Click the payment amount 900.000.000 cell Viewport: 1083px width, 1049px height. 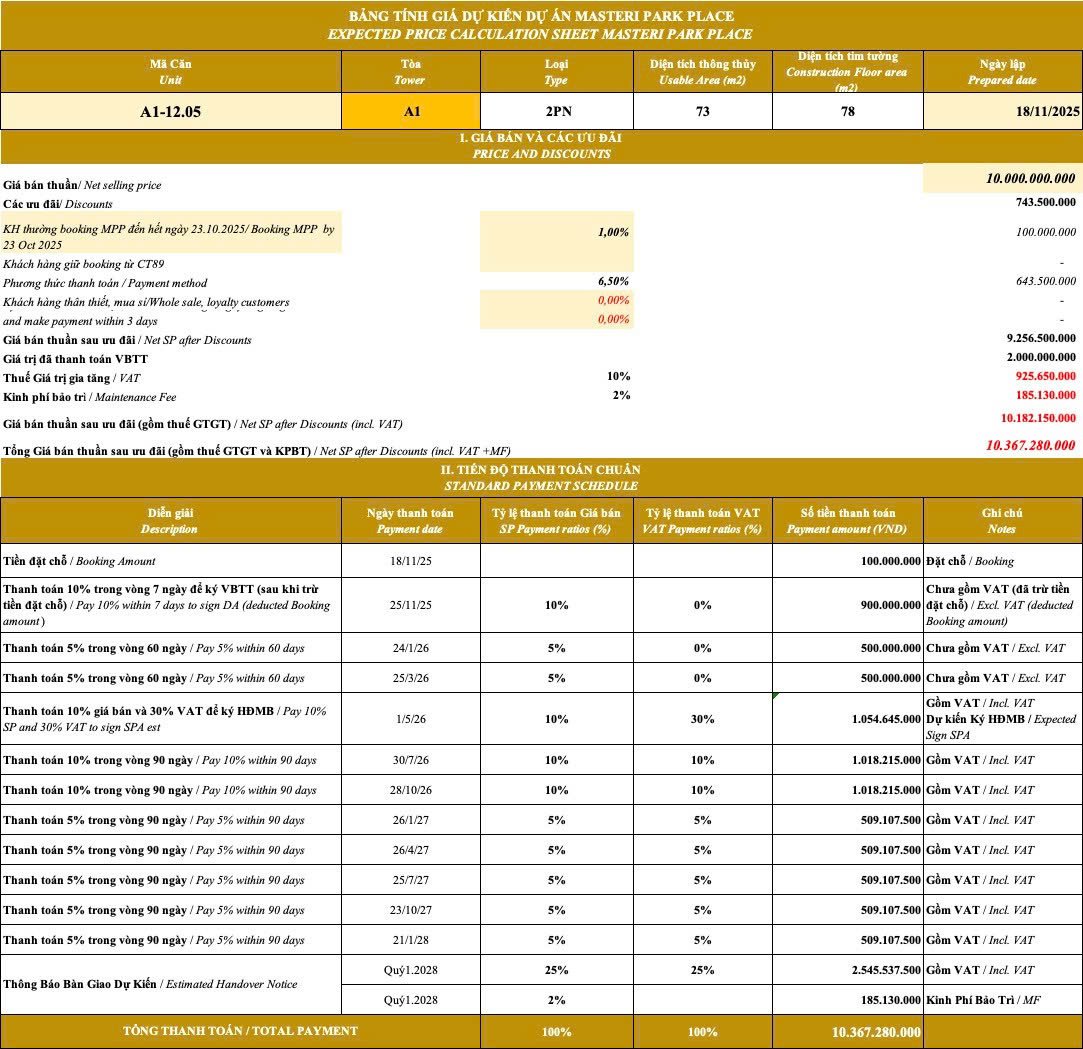coord(848,605)
